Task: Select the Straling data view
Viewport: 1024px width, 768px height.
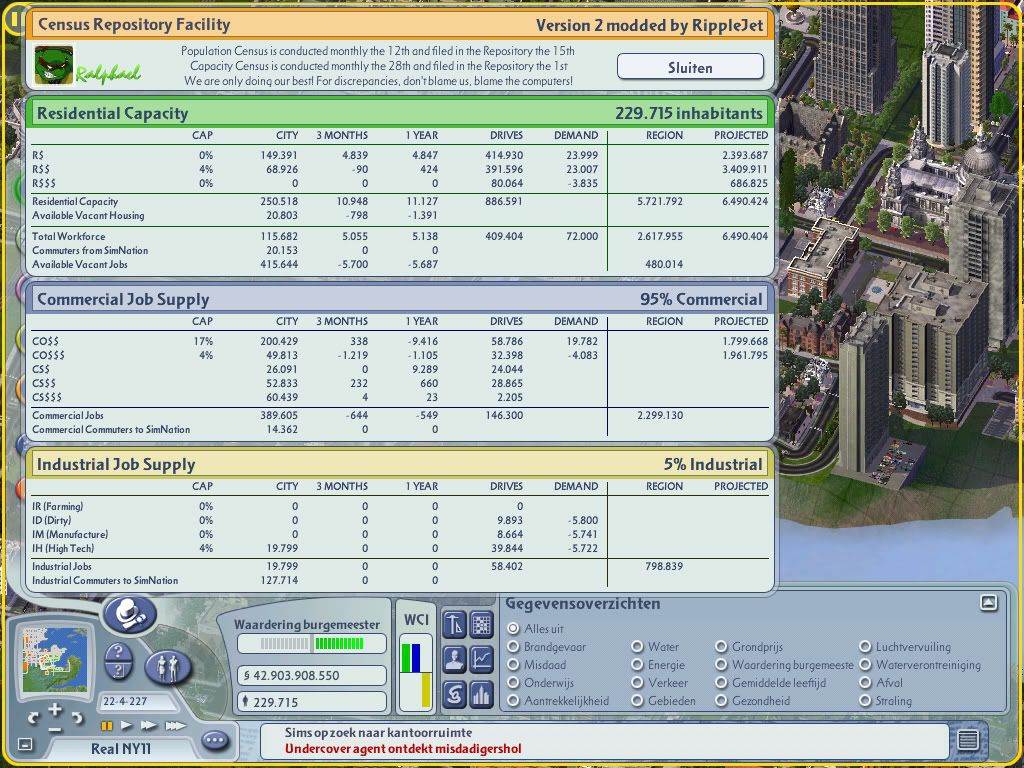Action: coord(865,701)
